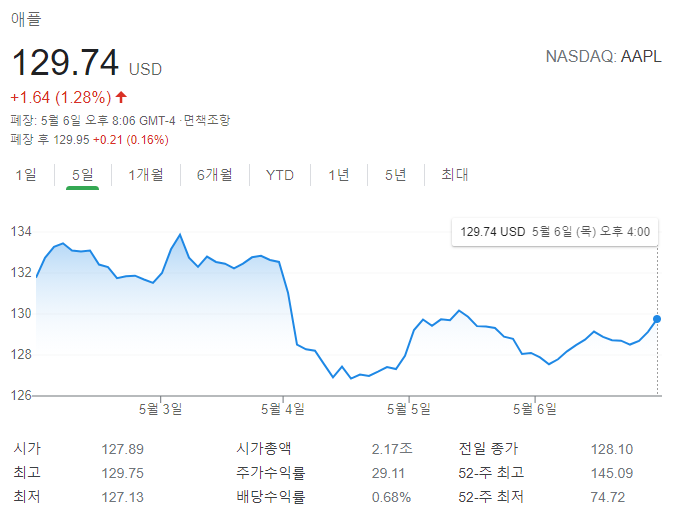Click the 129.74 current price
The height and width of the screenshot is (527, 677).
(x=65, y=63)
